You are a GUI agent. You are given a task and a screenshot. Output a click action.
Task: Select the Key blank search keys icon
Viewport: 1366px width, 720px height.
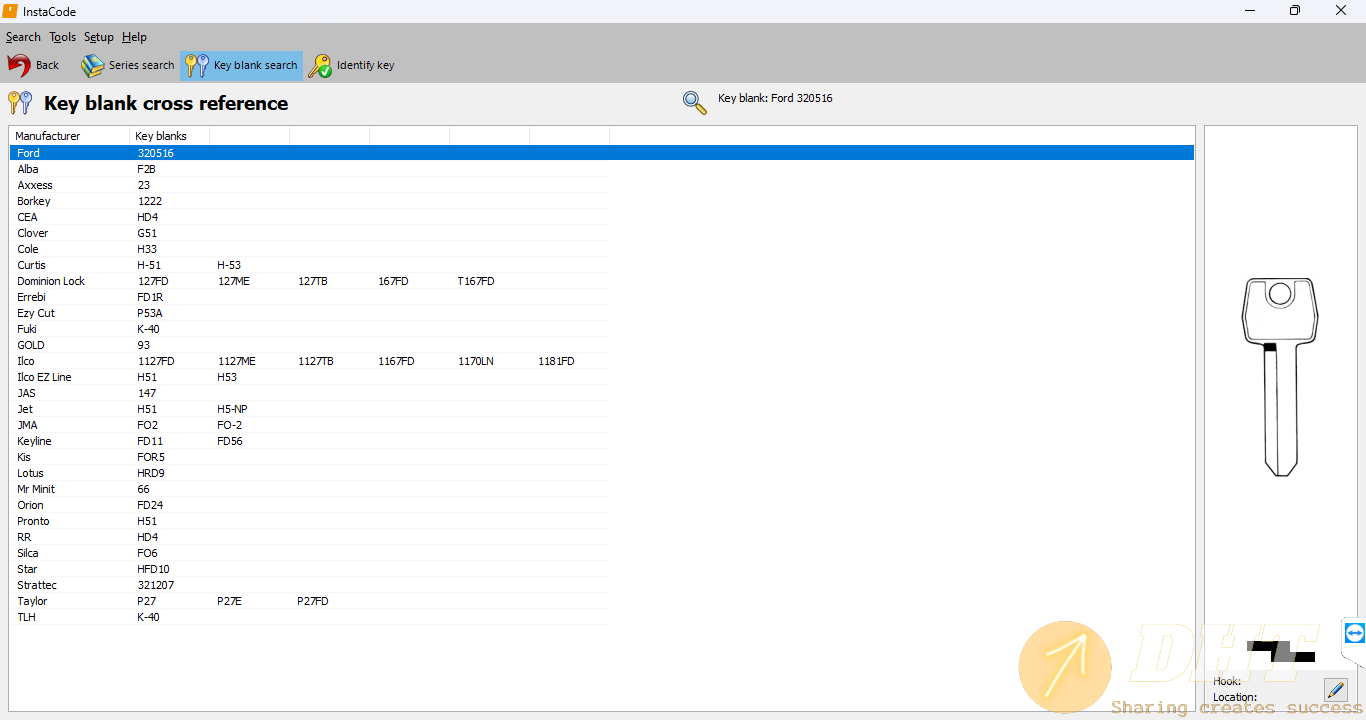click(198, 66)
